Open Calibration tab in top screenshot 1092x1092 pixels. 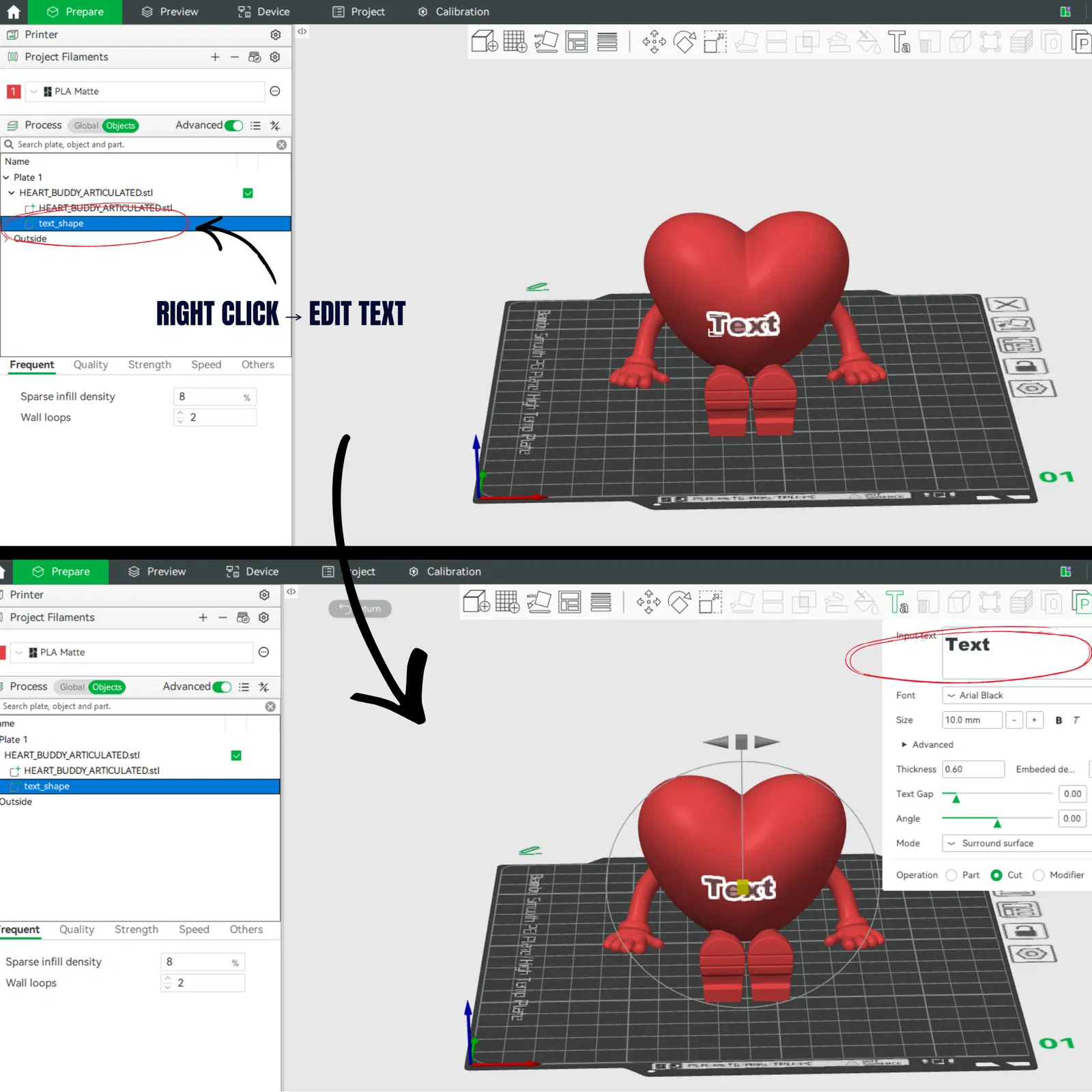coord(454,12)
